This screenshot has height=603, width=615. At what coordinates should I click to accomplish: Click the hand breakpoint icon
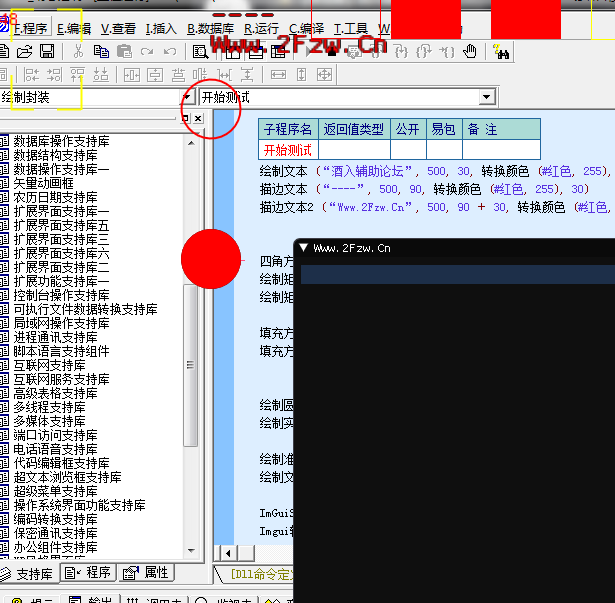click(x=469, y=52)
